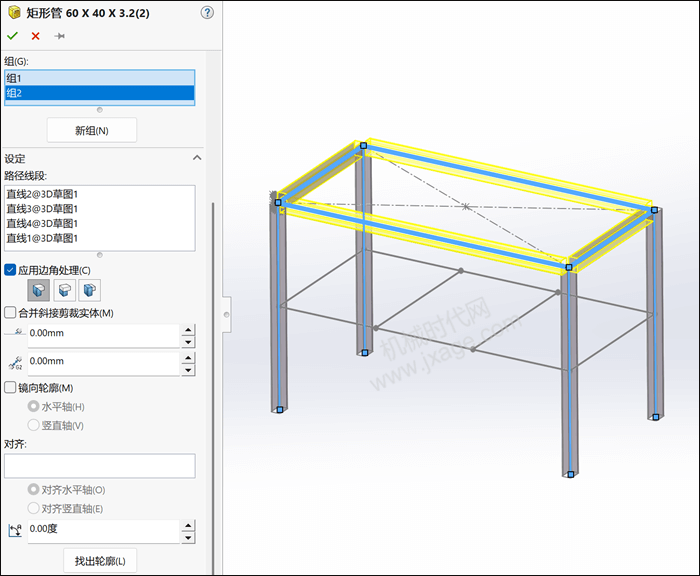The height and width of the screenshot is (576, 700).
Task: Decrease rotation angle 0.00度 down arrow
Action: tap(188, 538)
